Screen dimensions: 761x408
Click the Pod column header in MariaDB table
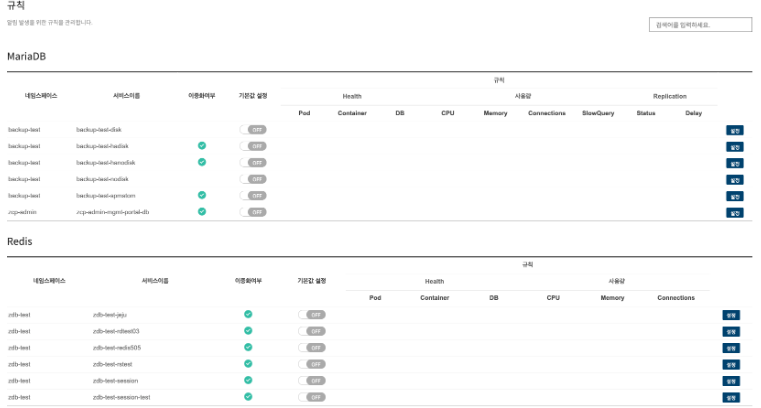click(x=304, y=113)
